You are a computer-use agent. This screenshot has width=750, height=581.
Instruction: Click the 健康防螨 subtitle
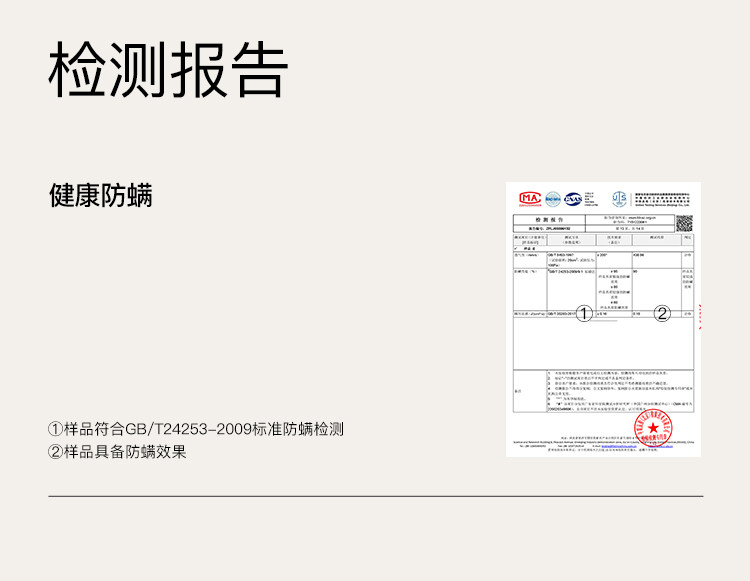[x=100, y=194]
